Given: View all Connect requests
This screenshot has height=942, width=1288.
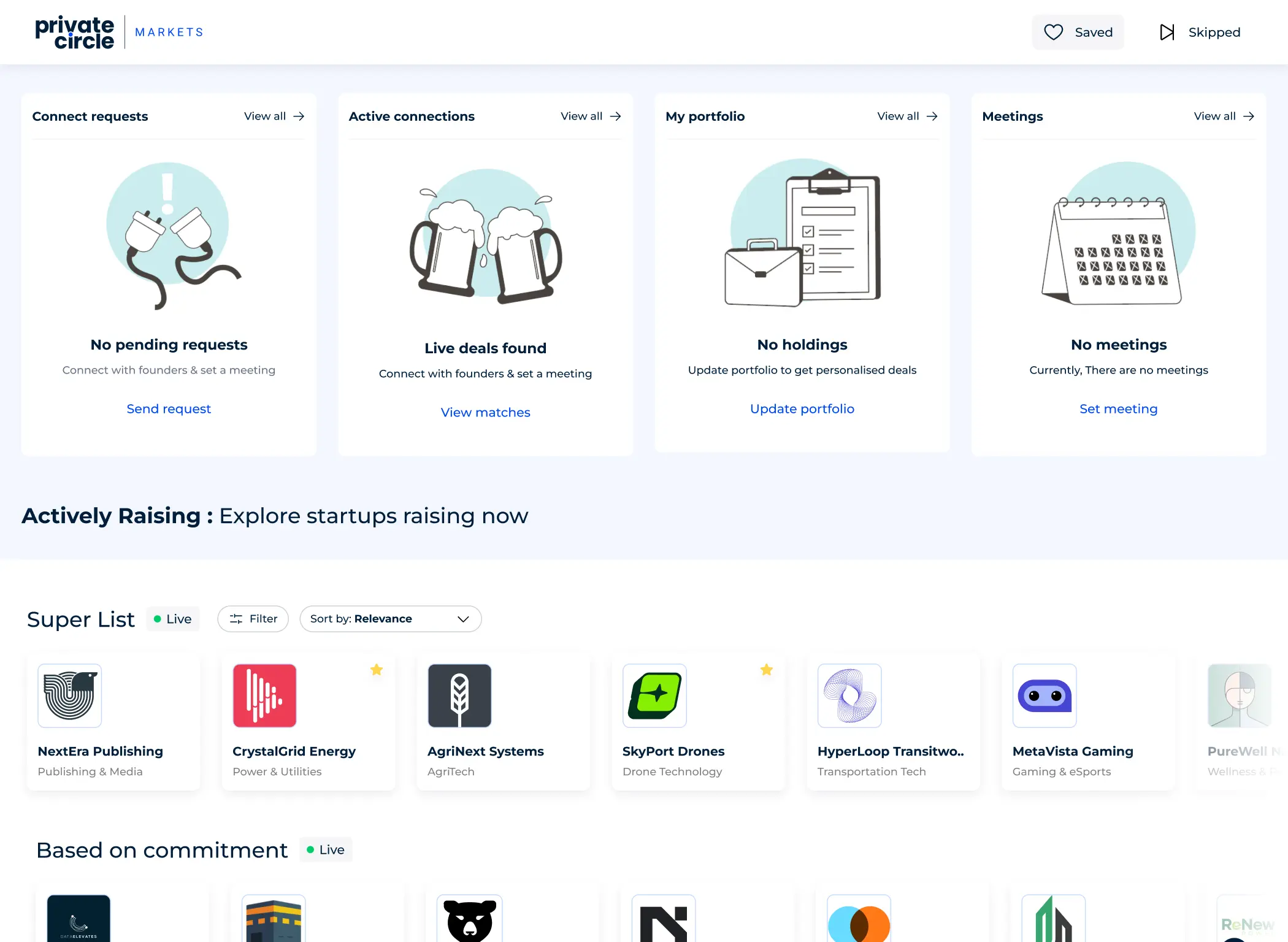Looking at the screenshot, I should click(274, 116).
